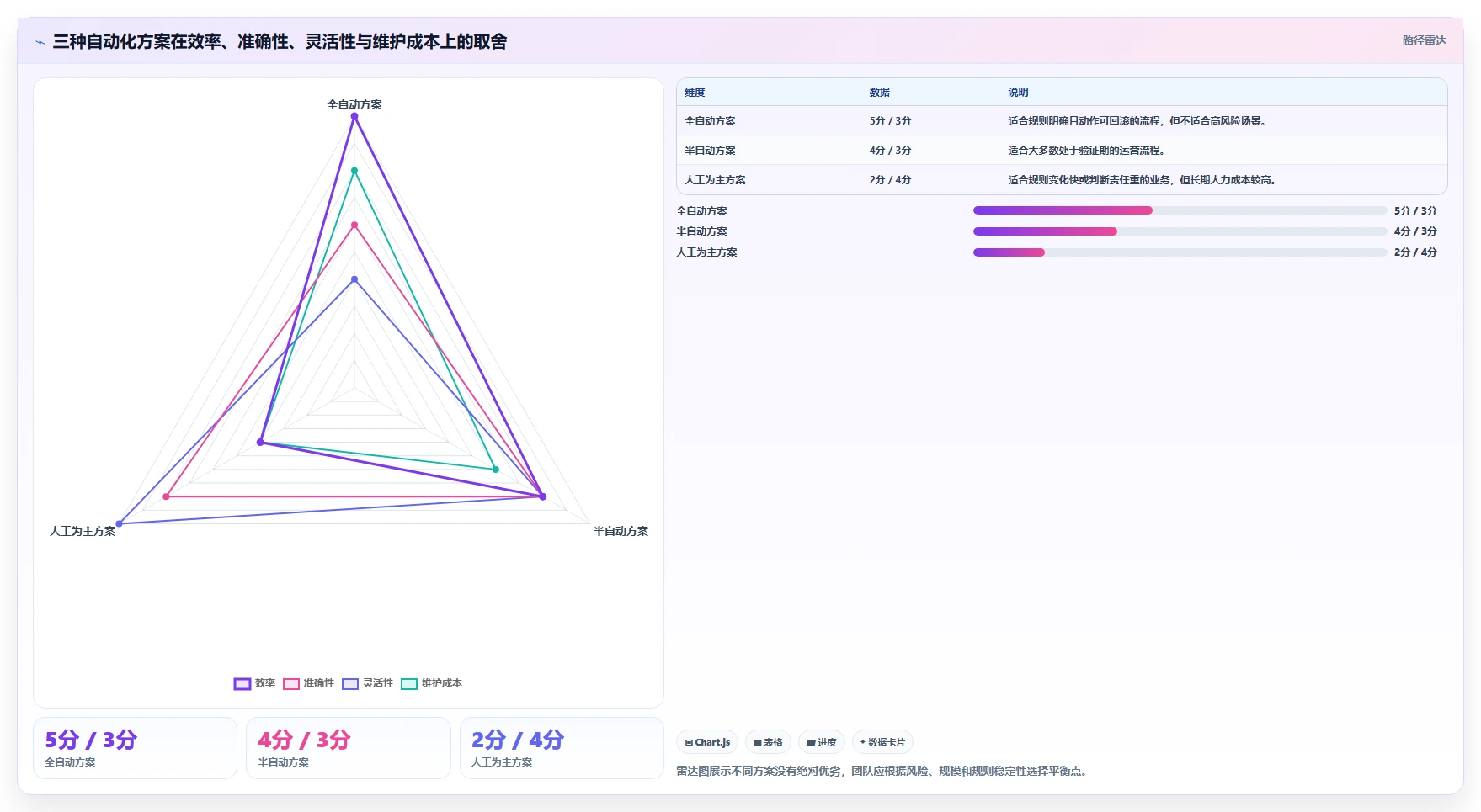Click the header icon beside the title
1481x812 pixels.
pyautogui.click(x=40, y=42)
